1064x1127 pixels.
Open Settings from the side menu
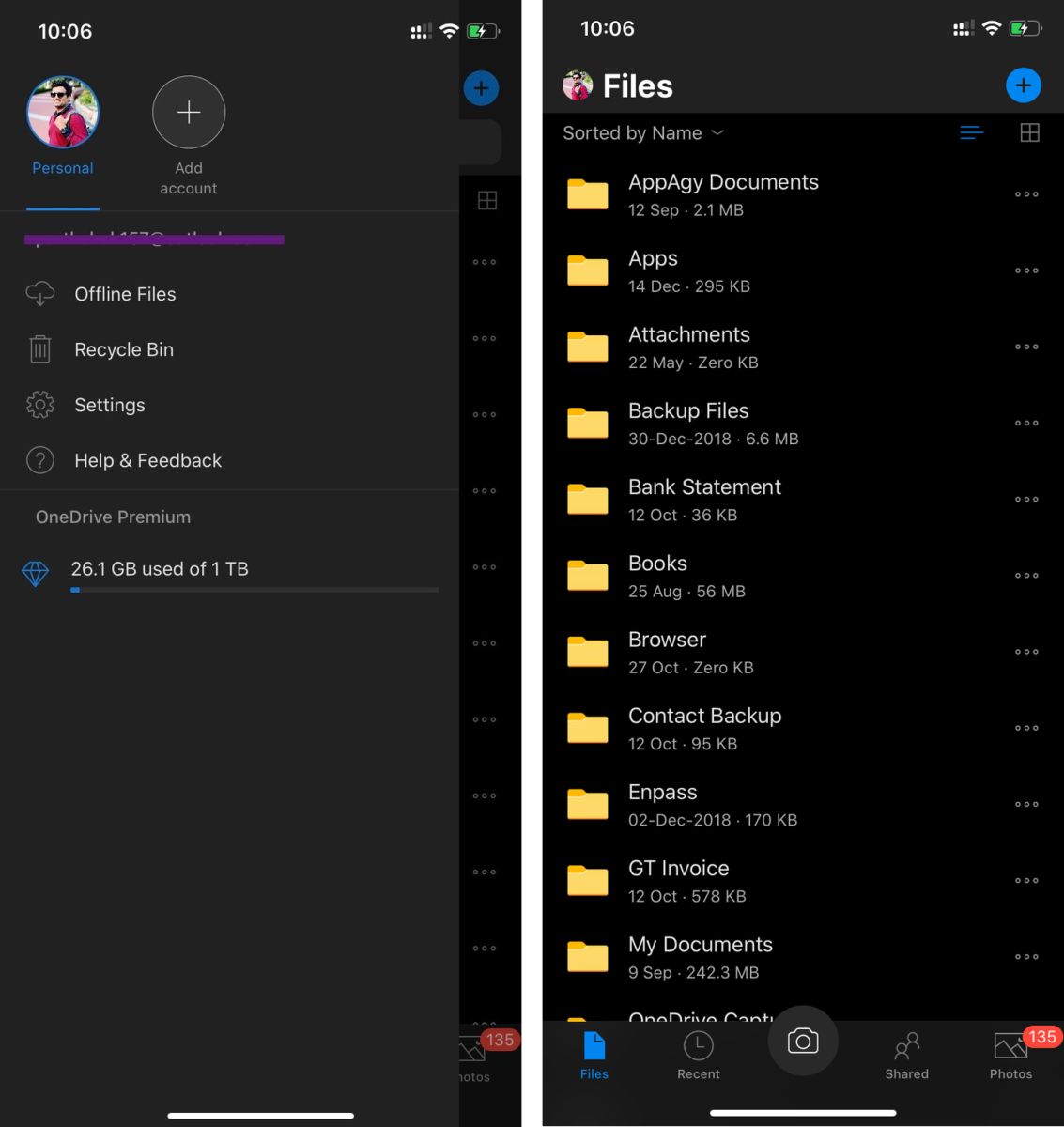229,405
